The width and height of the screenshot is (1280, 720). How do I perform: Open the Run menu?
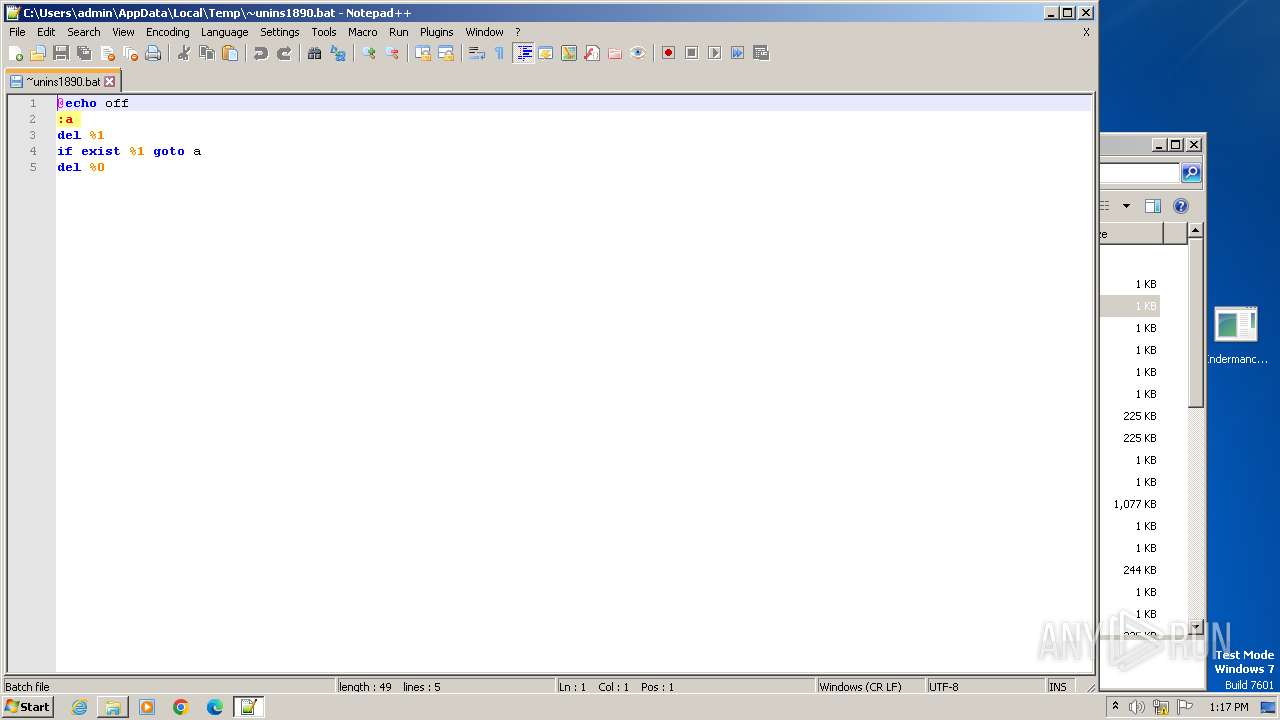[399, 32]
